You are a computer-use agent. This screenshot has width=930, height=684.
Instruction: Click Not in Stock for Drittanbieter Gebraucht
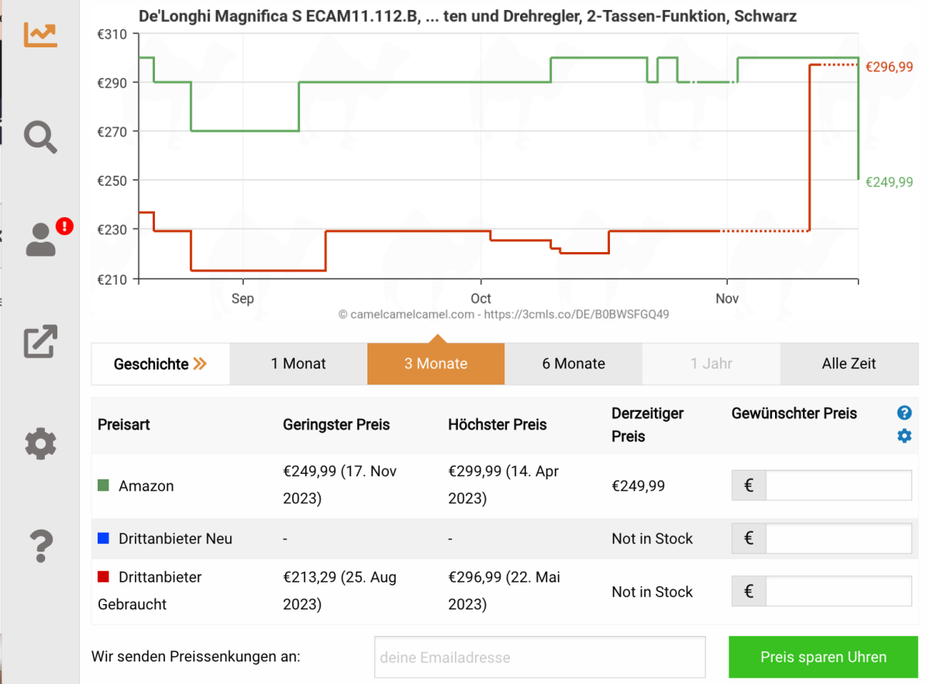coord(652,591)
